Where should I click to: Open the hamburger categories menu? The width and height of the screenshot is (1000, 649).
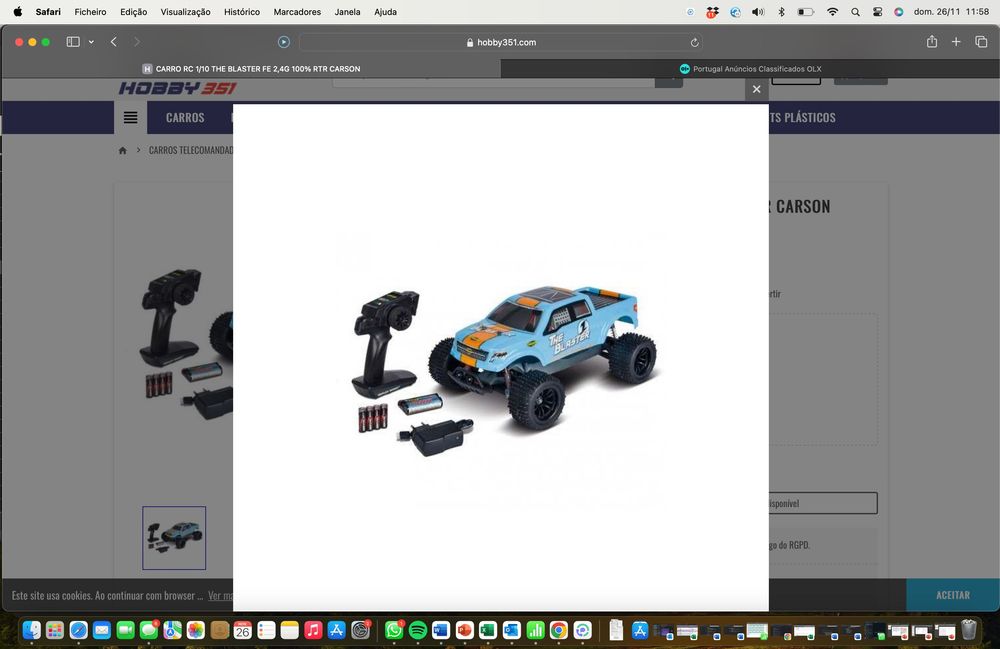(x=131, y=117)
